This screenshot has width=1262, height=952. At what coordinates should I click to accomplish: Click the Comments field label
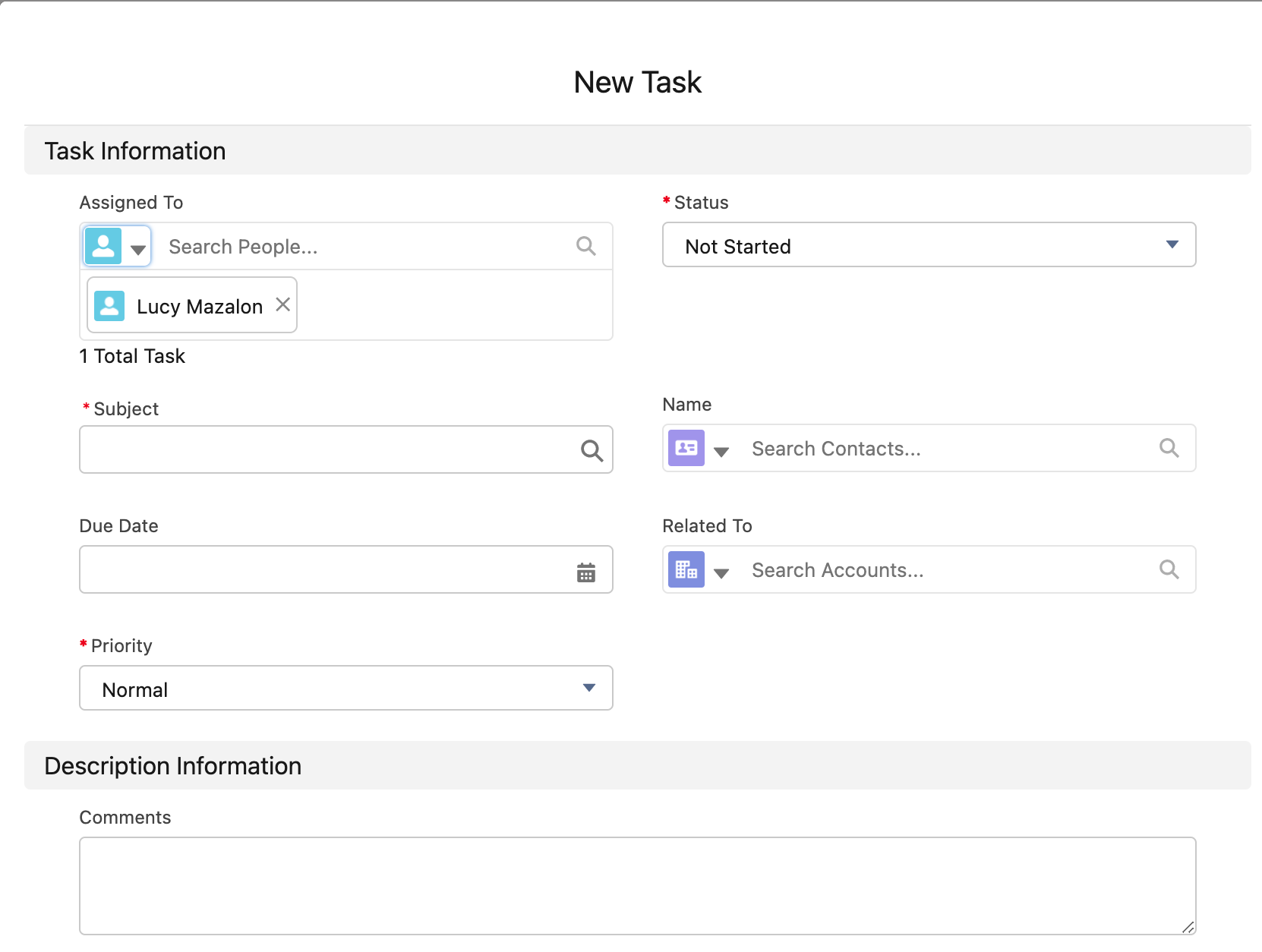[125, 818]
